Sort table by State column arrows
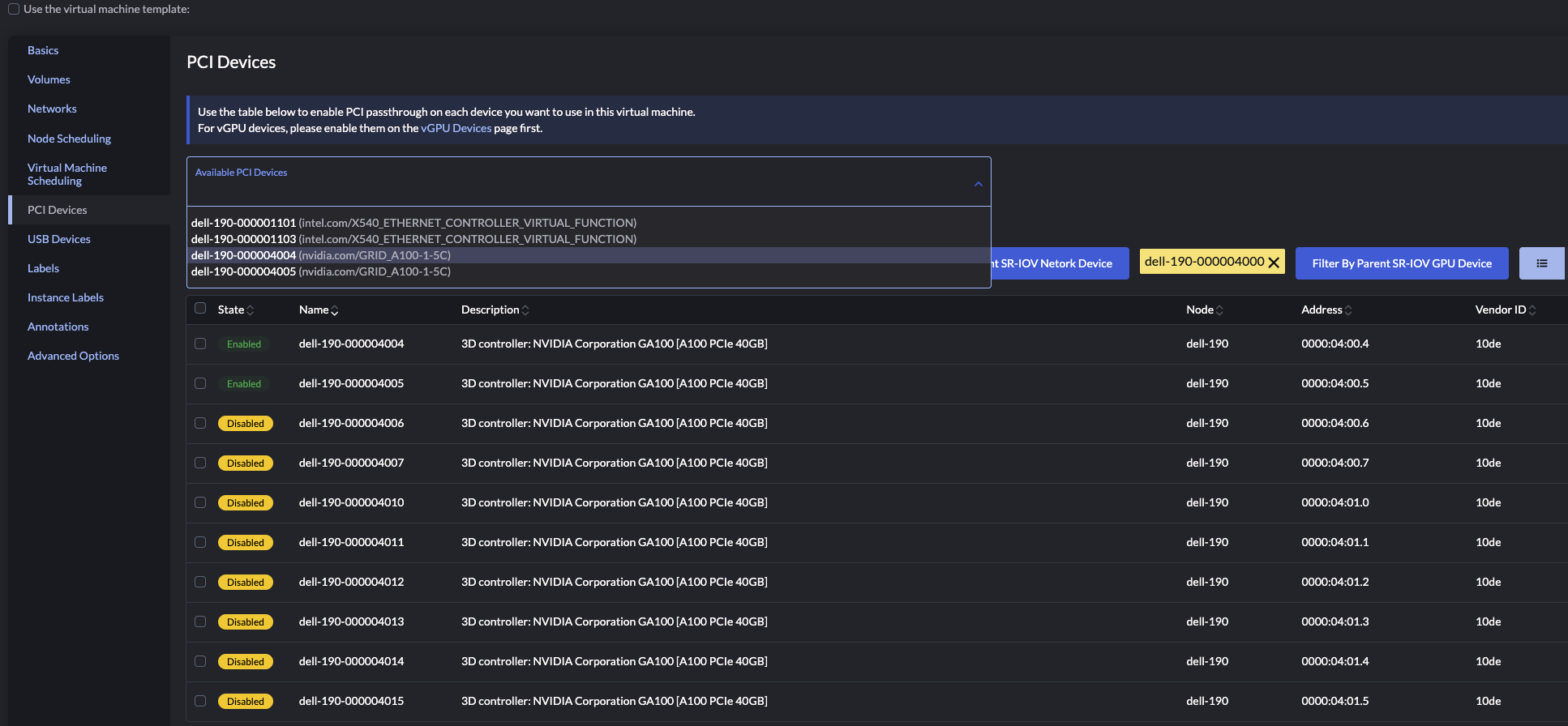Screen dimensions: 1568x726 pyautogui.click(x=251, y=310)
